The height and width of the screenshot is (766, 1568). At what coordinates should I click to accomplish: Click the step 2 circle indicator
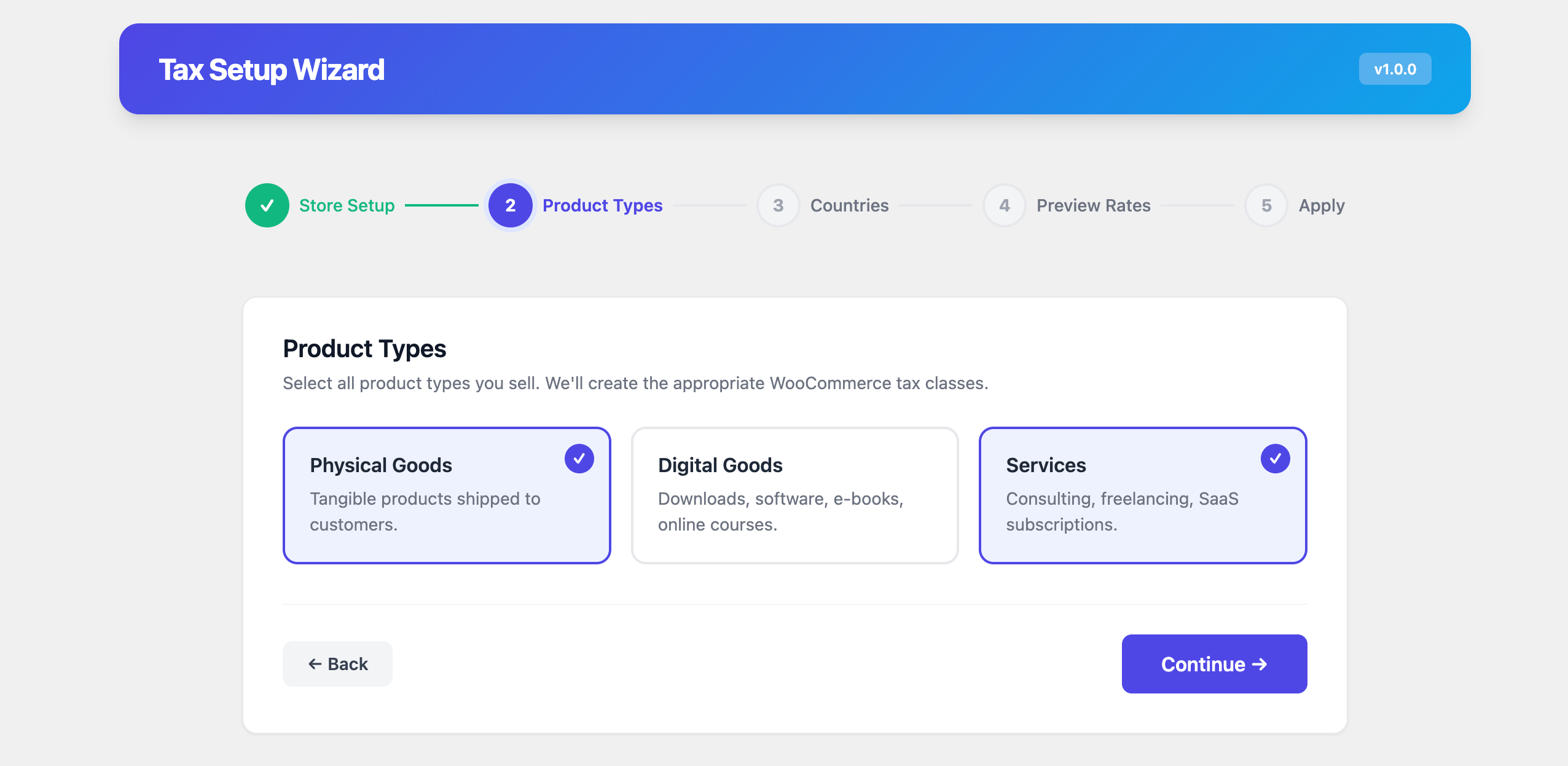511,205
